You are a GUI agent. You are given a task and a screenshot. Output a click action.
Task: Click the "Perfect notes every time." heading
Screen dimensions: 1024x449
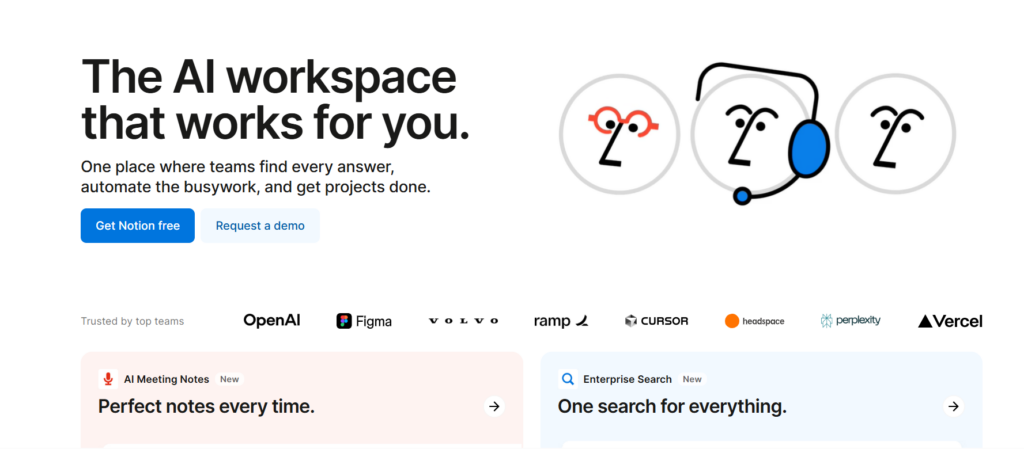tap(206, 406)
